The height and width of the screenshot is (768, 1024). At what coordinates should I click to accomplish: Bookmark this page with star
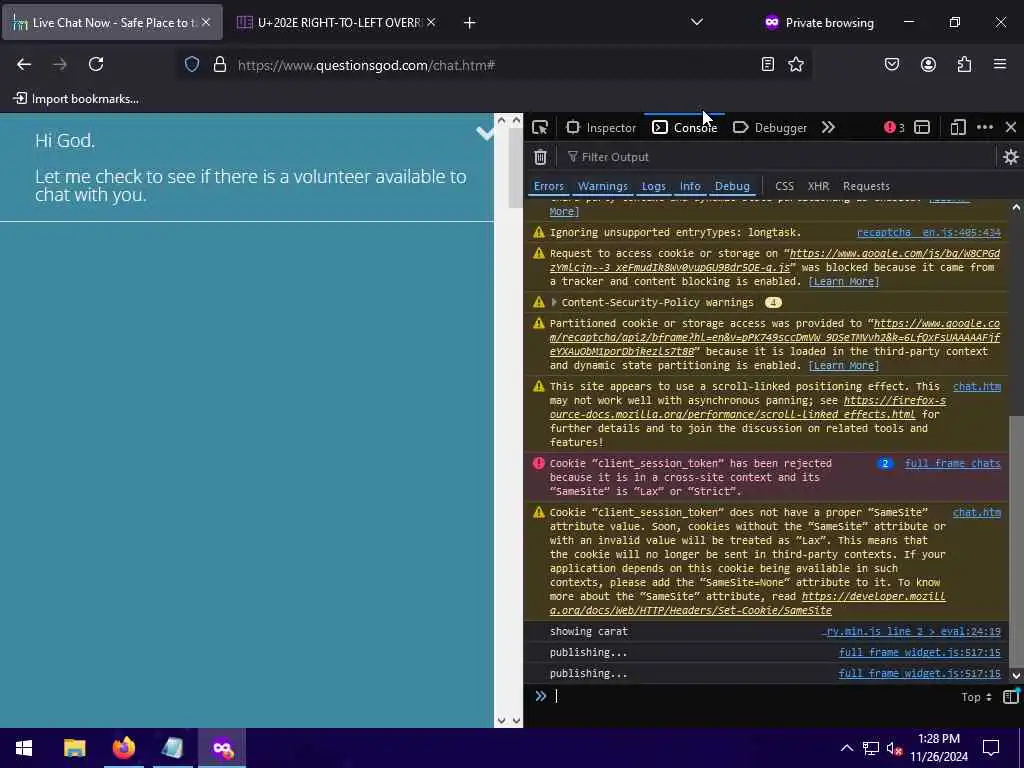(795, 64)
